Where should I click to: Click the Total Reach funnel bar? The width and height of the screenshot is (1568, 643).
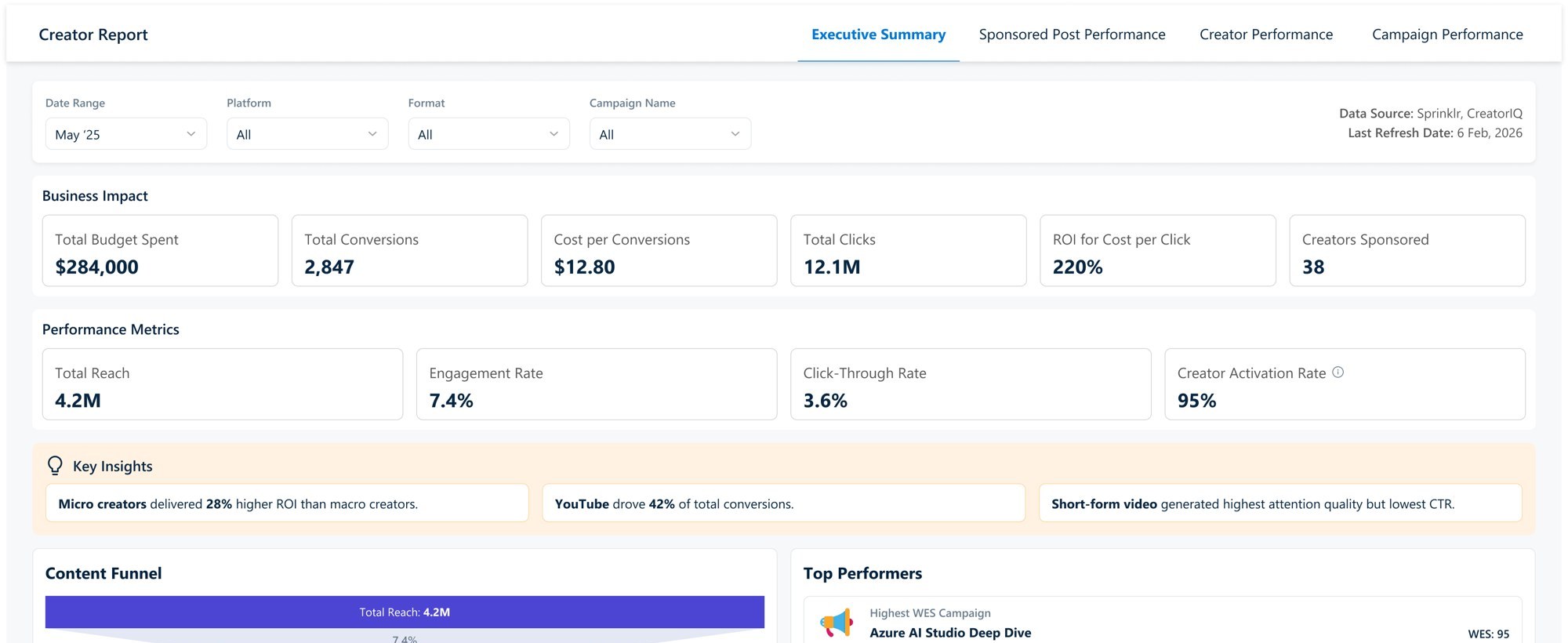pyautogui.click(x=405, y=612)
